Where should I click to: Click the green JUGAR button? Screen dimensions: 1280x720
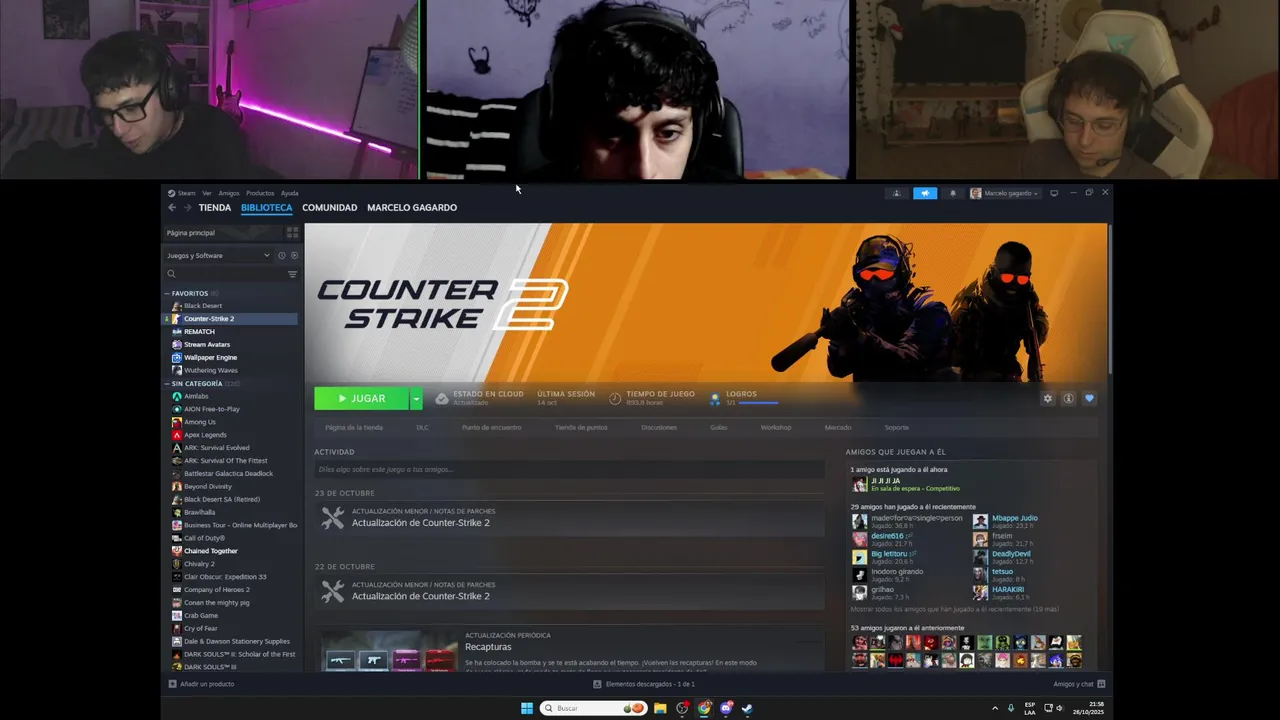362,398
